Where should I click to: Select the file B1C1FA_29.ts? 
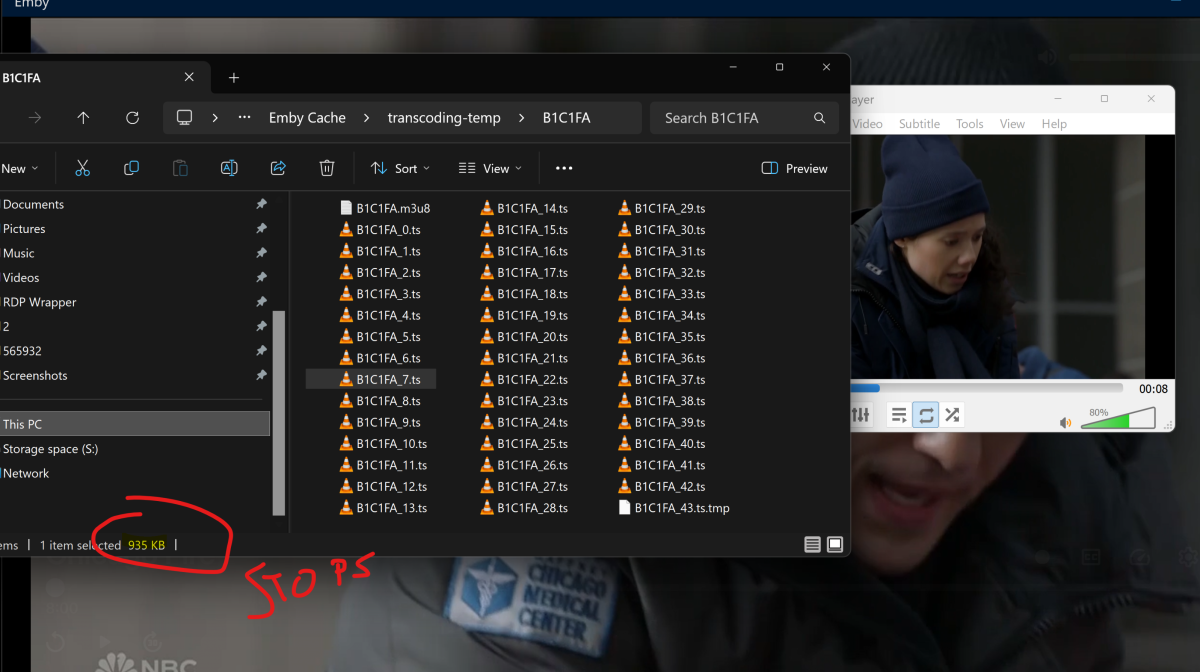(662, 209)
